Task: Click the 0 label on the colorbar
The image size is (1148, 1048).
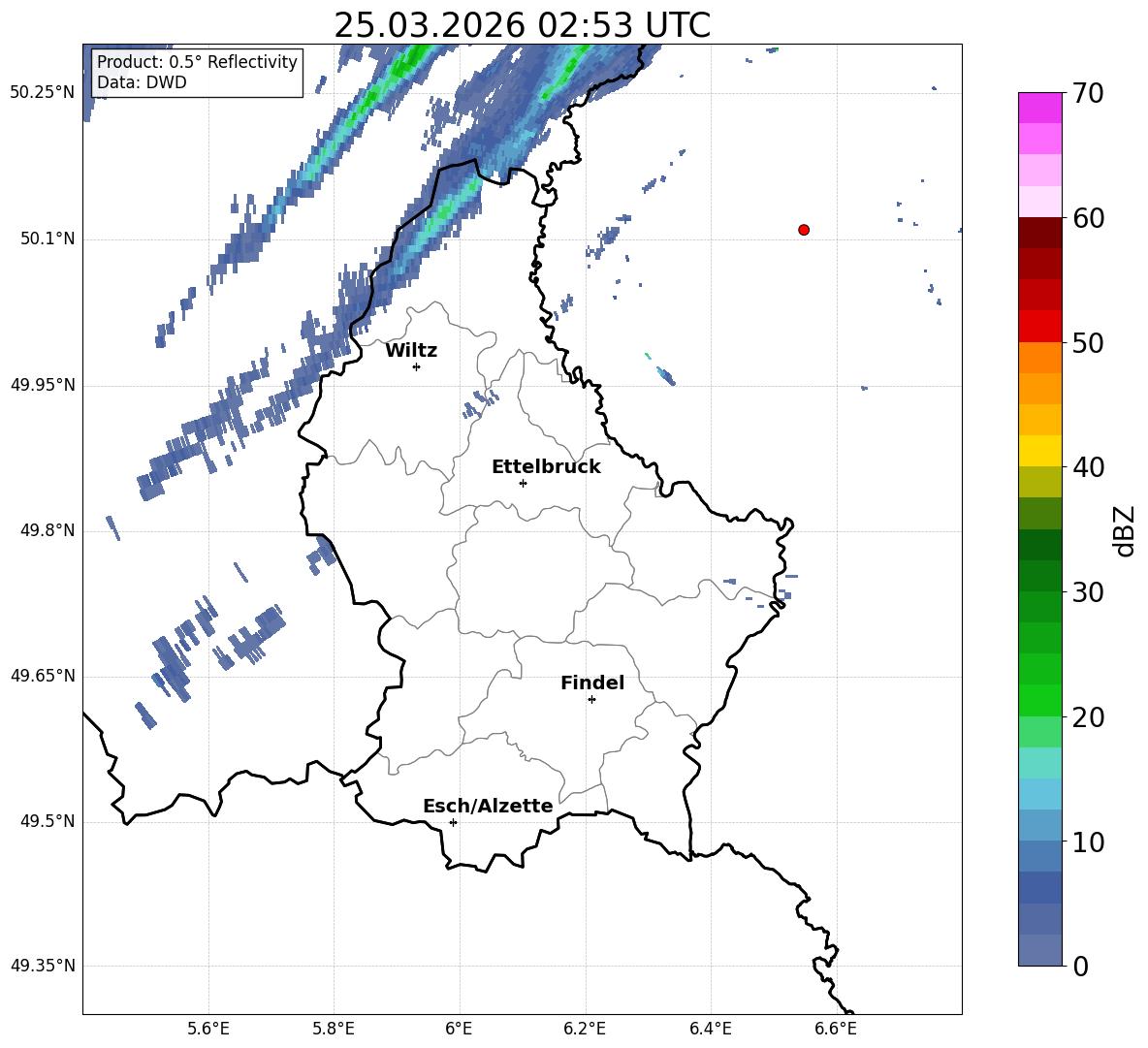Action: click(x=1080, y=966)
